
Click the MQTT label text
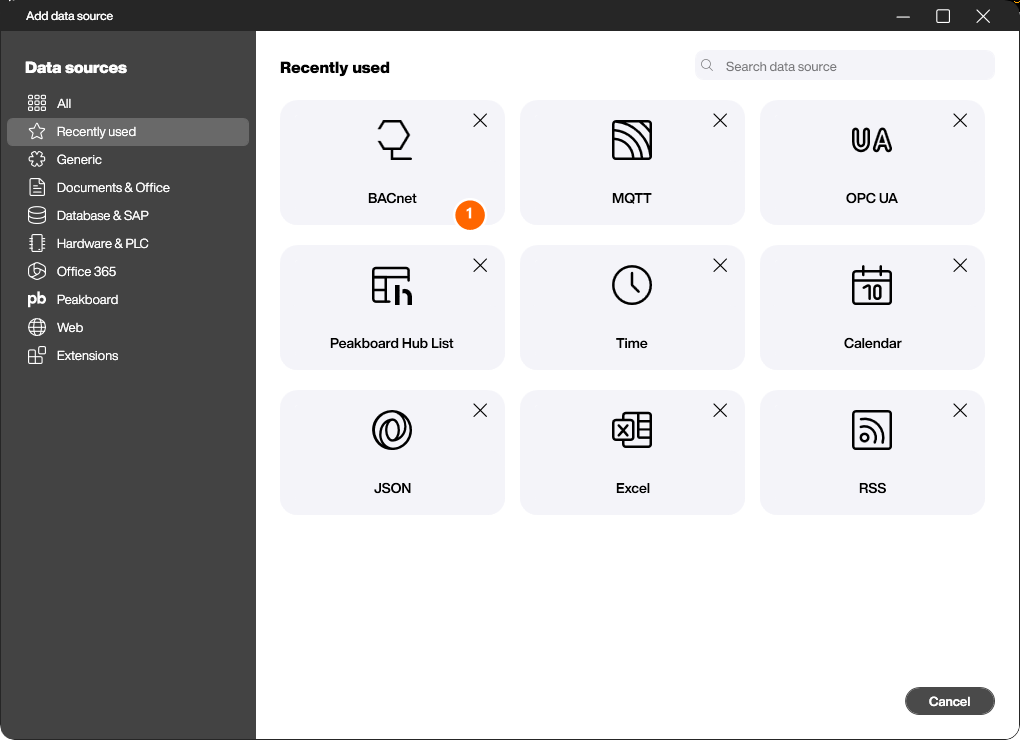[x=632, y=198]
